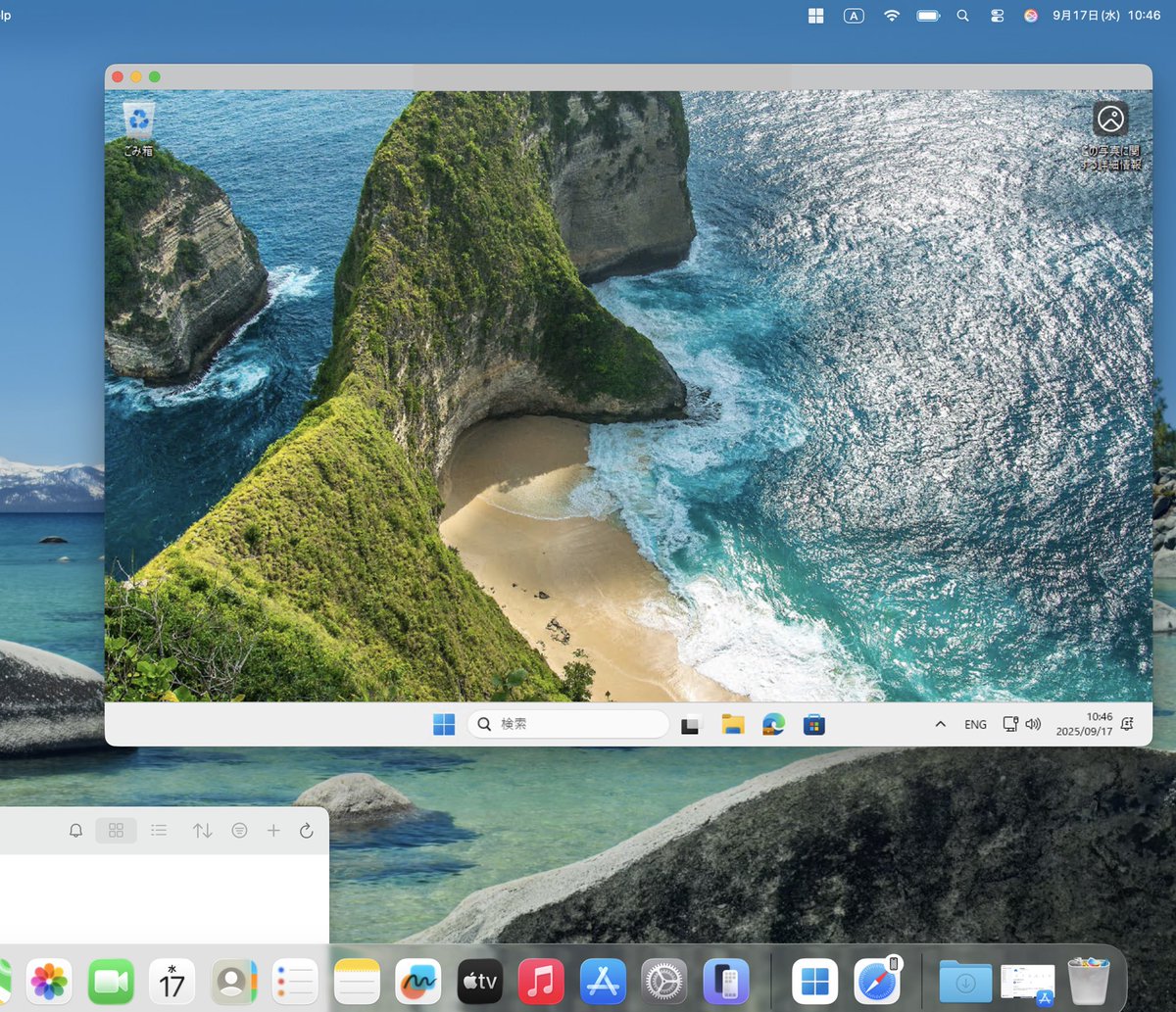
Task: Open Wi-Fi menu in menu bar
Action: click(891, 16)
